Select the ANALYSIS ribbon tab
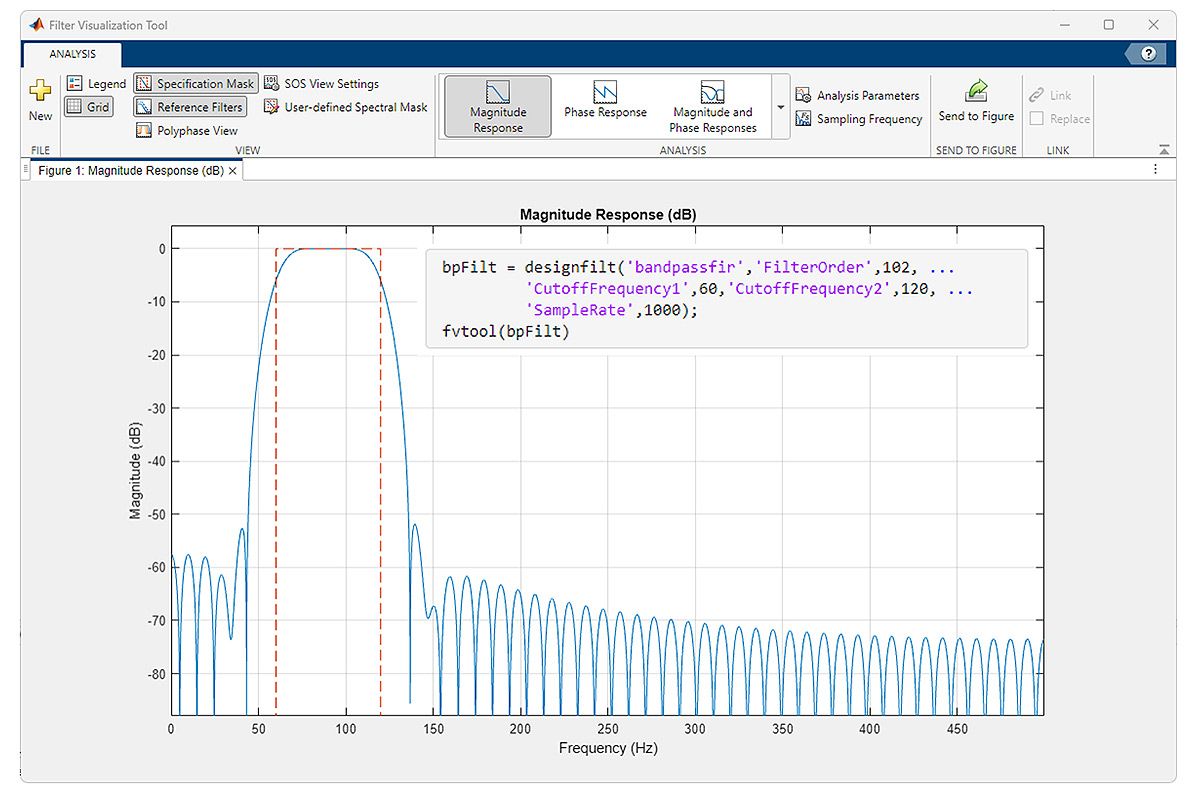1200x800 pixels. coord(72,54)
